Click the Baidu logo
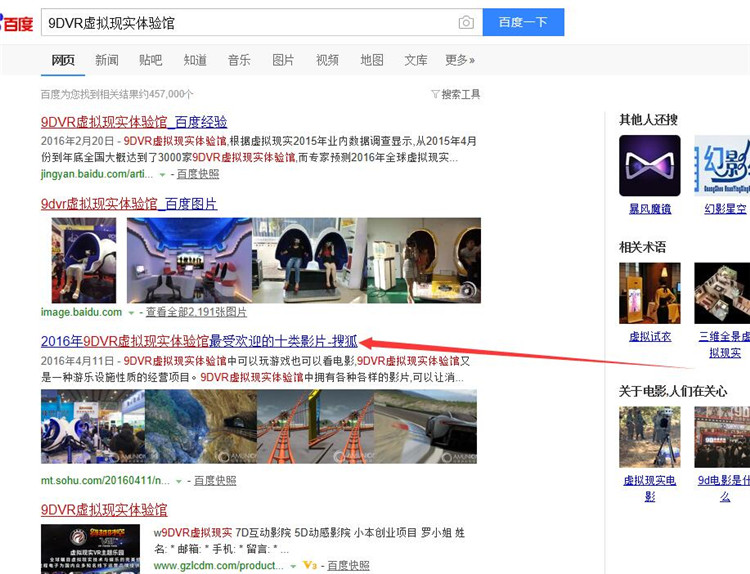Viewport: 750px width, 574px height. coord(16,23)
